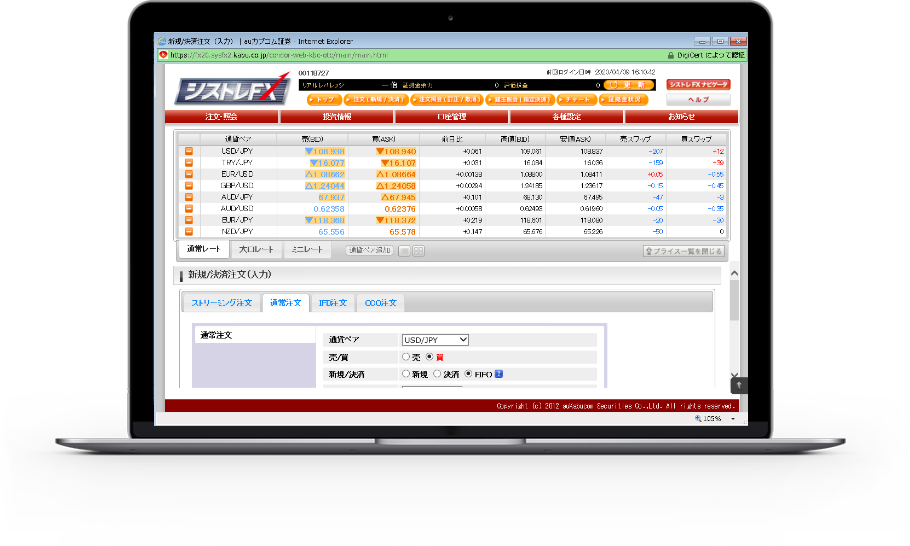Click the SysTrade FX logo
This screenshot has height=546, width=910.
232,90
